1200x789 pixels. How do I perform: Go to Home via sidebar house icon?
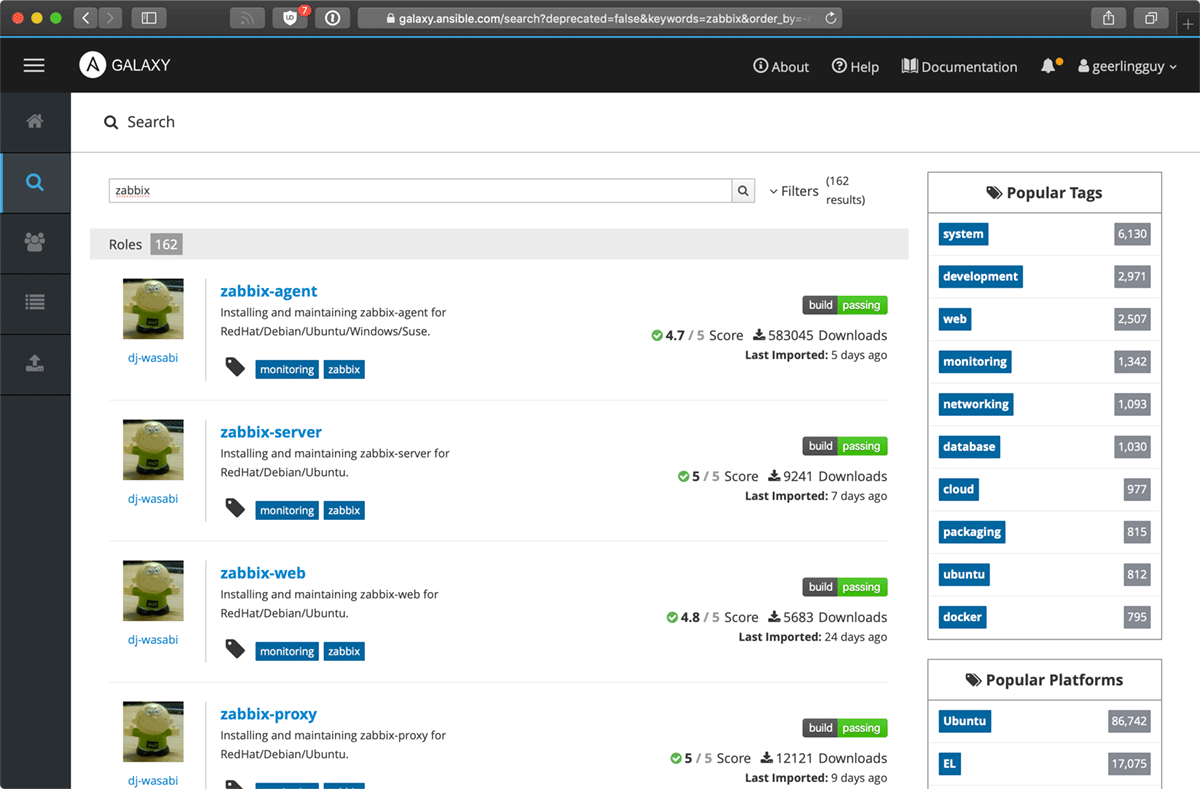pos(35,122)
